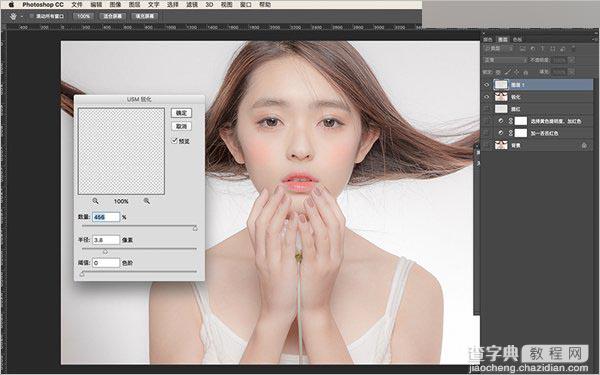Click the lock position icon
Image resolution: width=600 pixels, height=375 pixels.
[x=517, y=72]
